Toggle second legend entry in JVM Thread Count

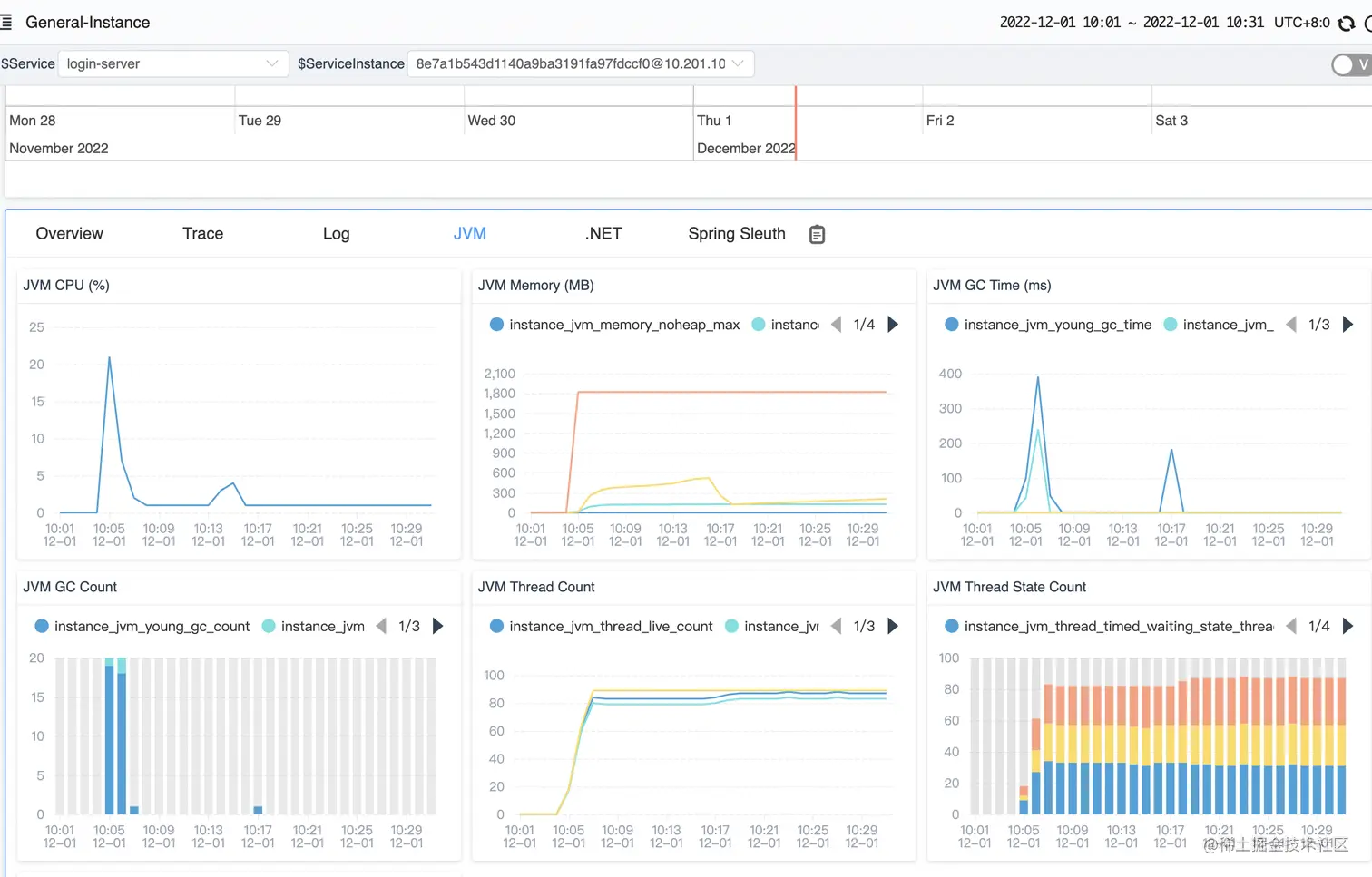point(772,626)
